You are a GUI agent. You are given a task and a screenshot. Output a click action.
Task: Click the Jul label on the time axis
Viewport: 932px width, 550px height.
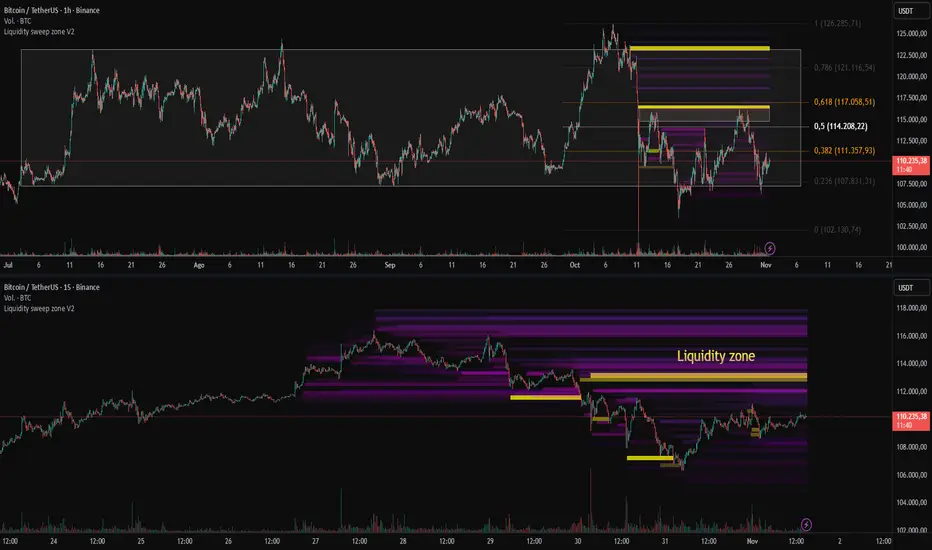pos(8,265)
